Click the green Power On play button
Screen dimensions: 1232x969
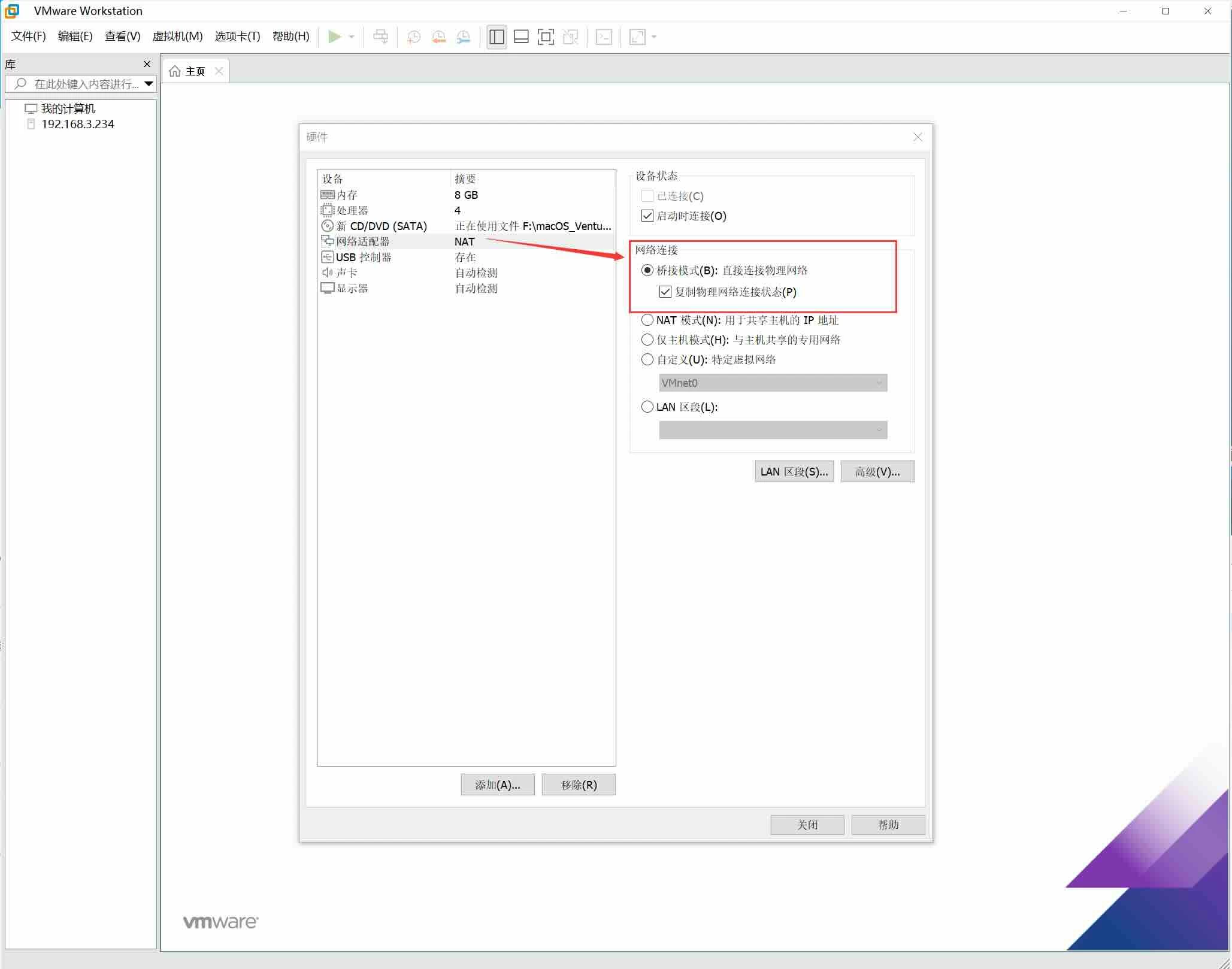pos(334,37)
